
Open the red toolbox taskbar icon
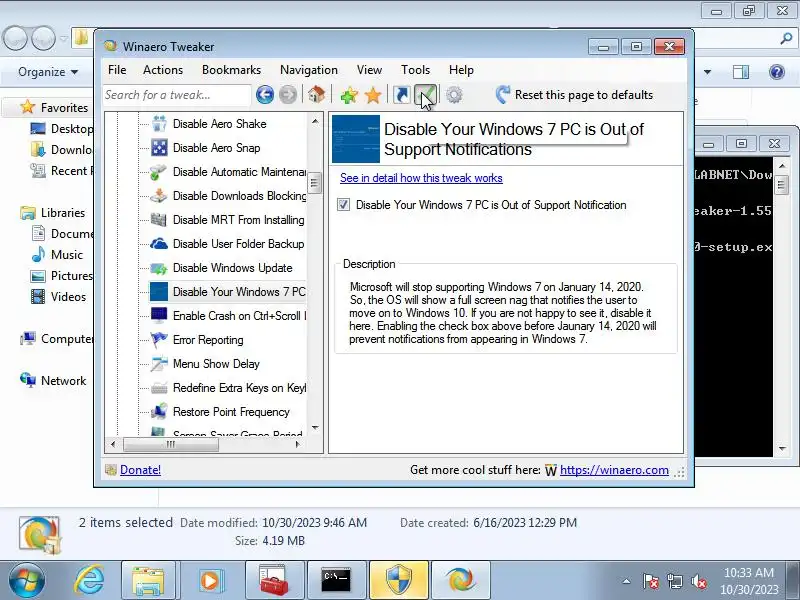pos(273,581)
